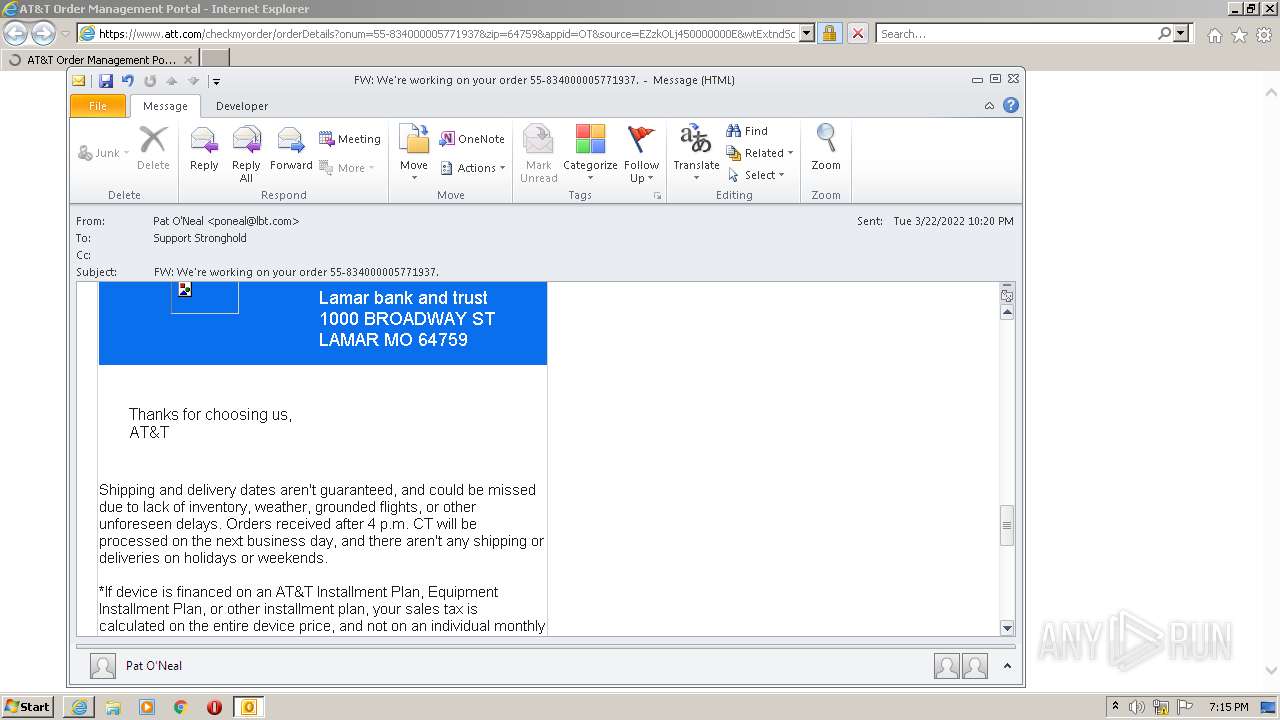Click the Reply All button

pyautogui.click(x=246, y=152)
